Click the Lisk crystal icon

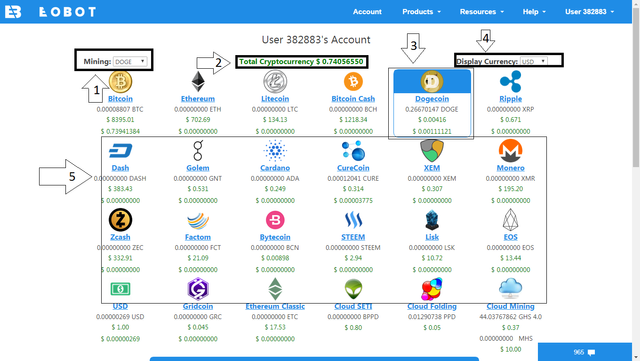click(432, 220)
